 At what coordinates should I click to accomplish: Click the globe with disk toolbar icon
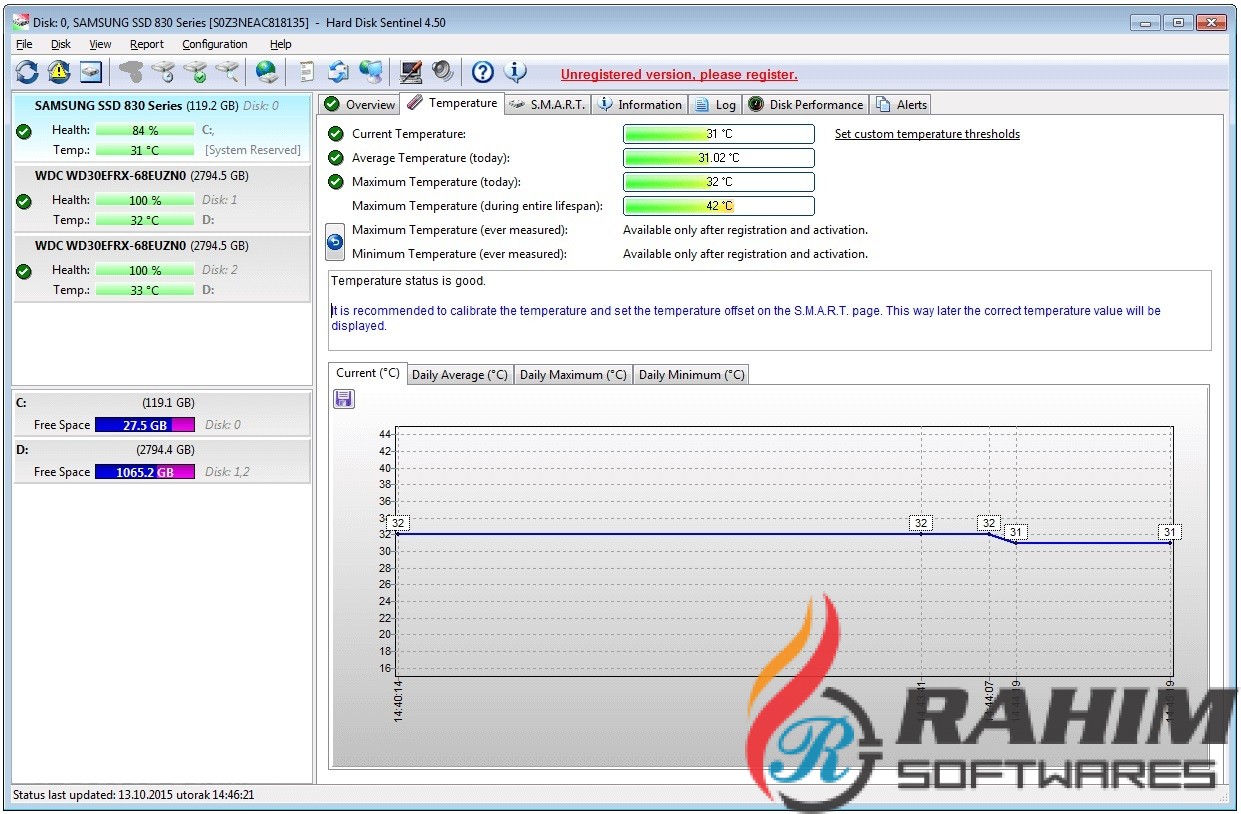click(266, 72)
